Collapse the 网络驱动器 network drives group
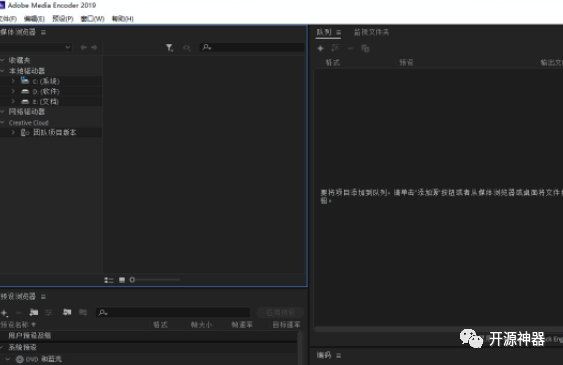Image resolution: width=563 pixels, height=365 pixels. (x=2, y=112)
